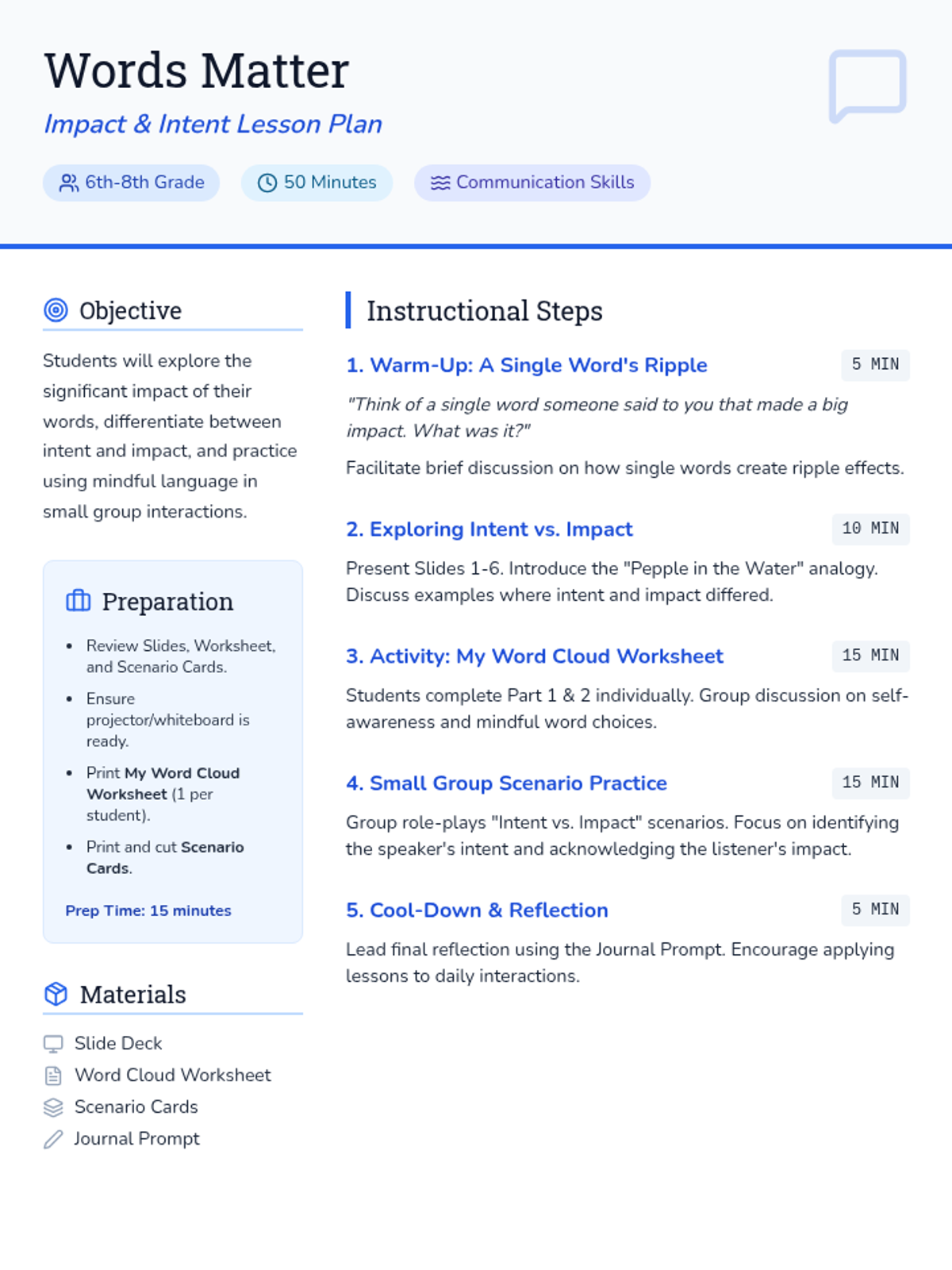The width and height of the screenshot is (952, 1270).
Task: Click the pencil icon by Journal Prompt
Action: 53,1140
